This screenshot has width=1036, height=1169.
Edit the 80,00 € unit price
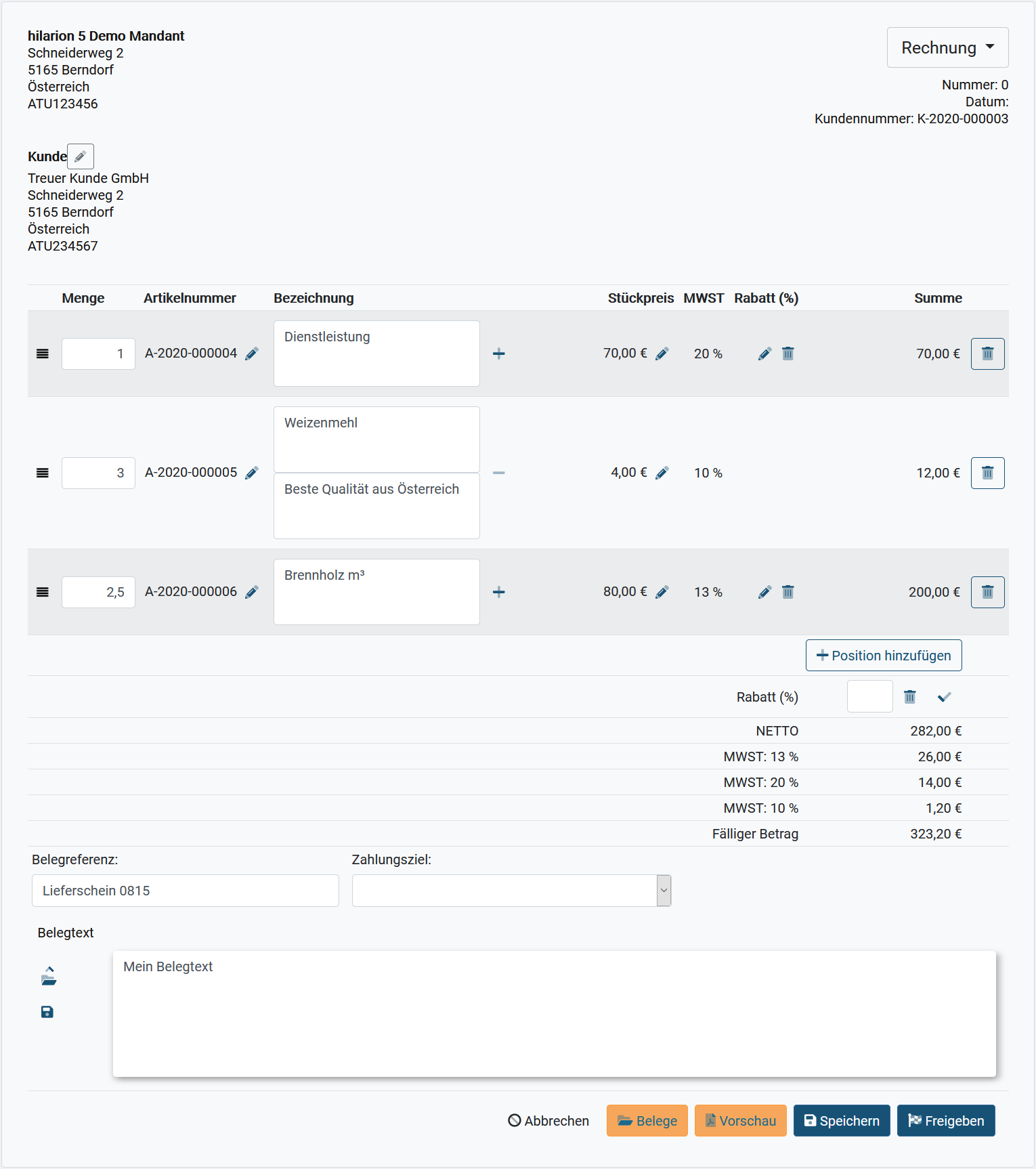662,592
